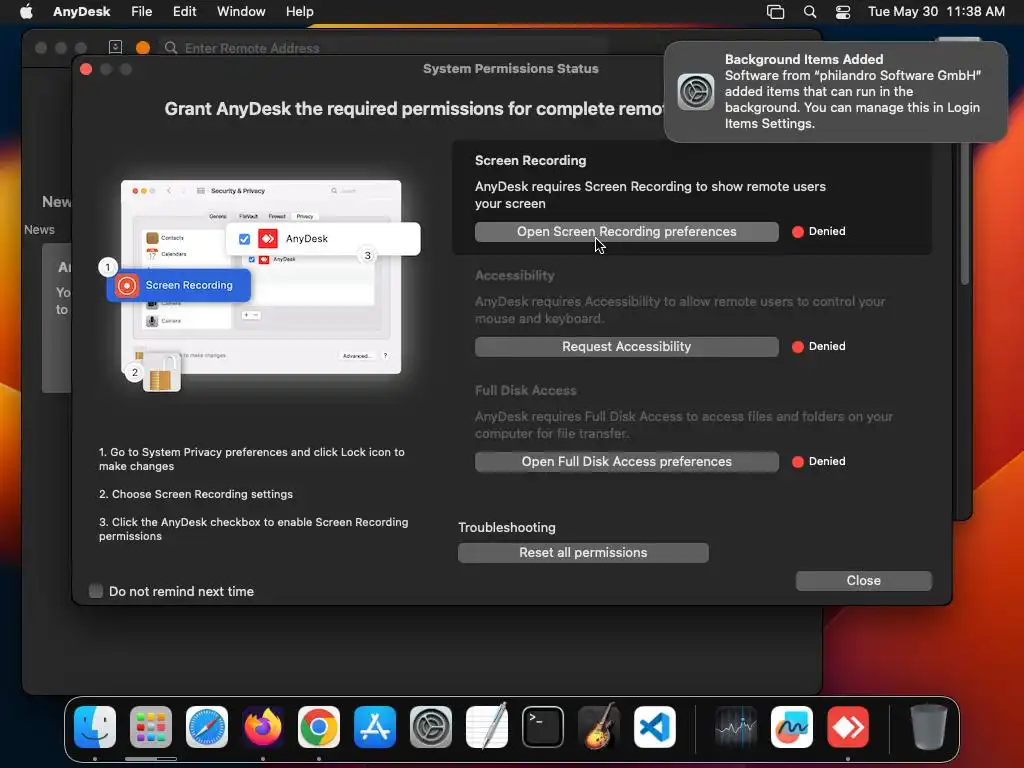
Task: Open the Apple menu
Action: (x=26, y=12)
